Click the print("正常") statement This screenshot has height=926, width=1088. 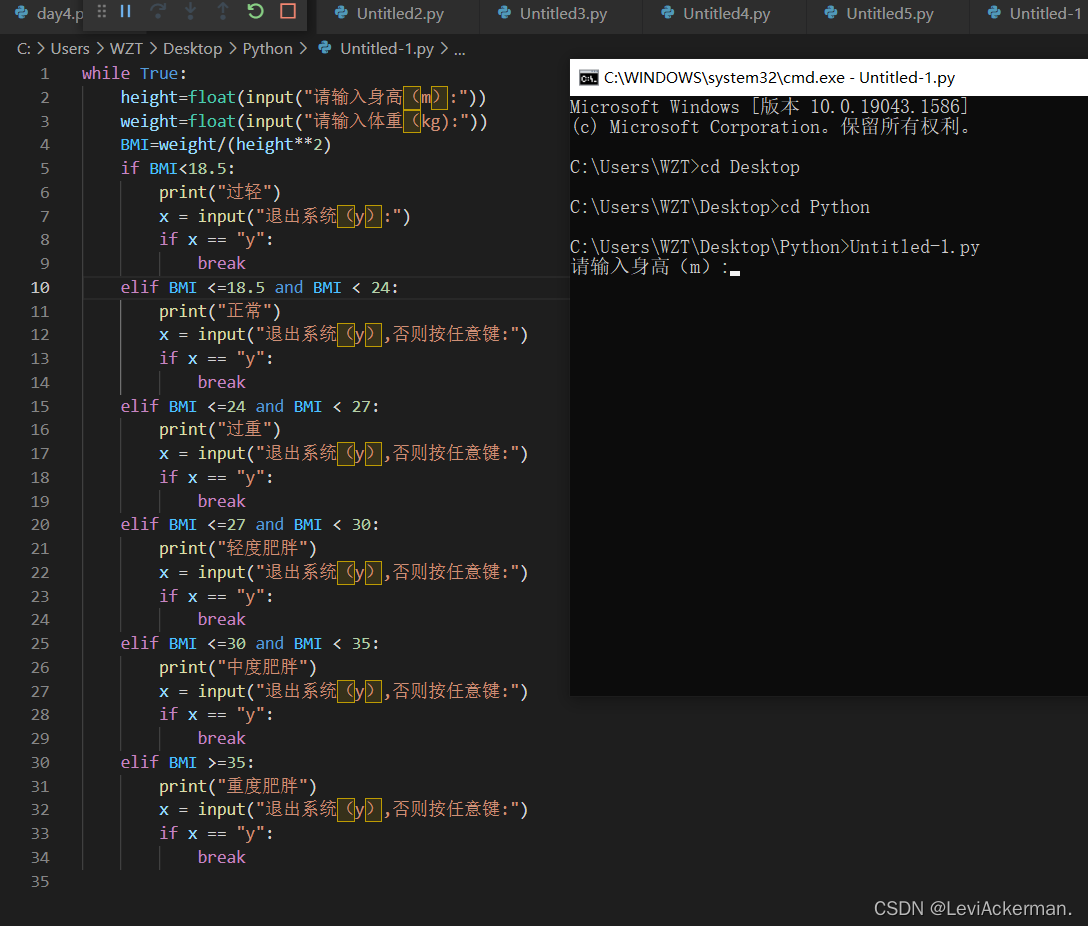(x=220, y=311)
